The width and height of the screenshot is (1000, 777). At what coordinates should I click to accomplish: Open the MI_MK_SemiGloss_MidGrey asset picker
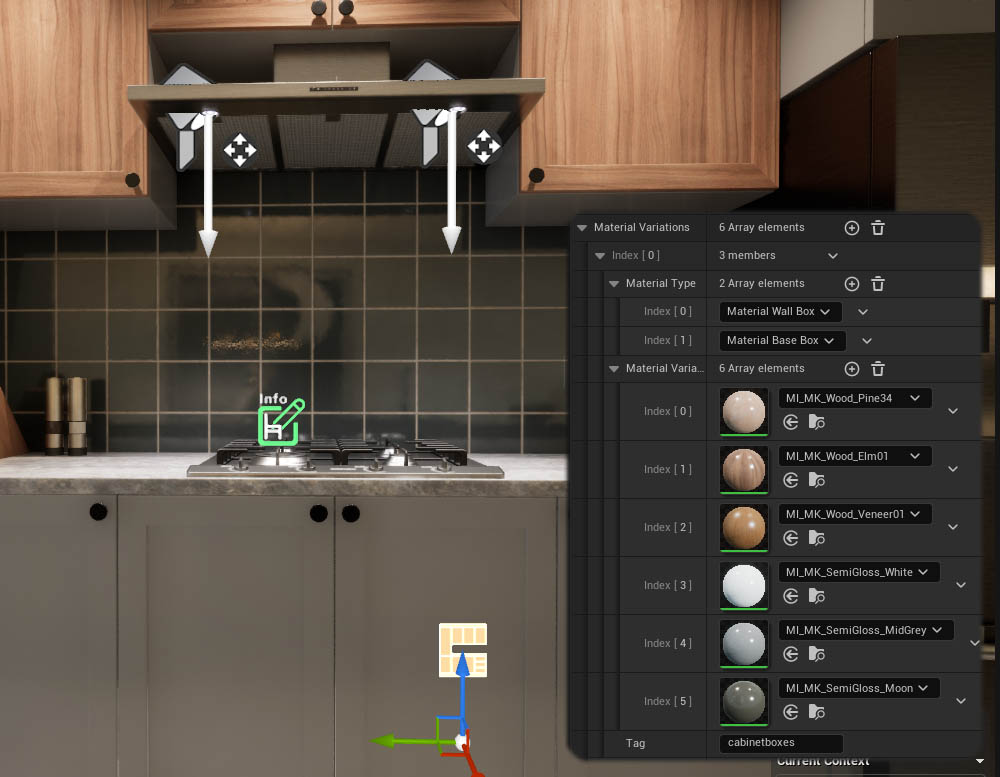(866, 630)
